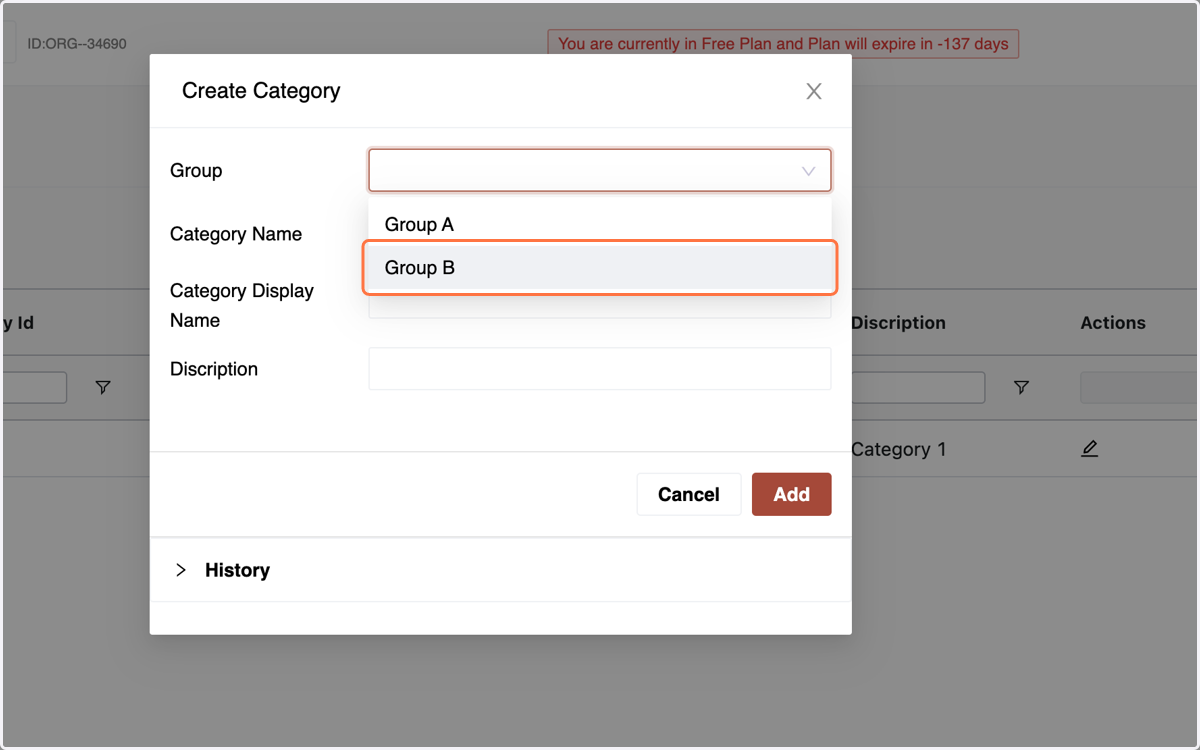Click the Discription column filter input
The width and height of the screenshot is (1200, 750).
[918, 387]
